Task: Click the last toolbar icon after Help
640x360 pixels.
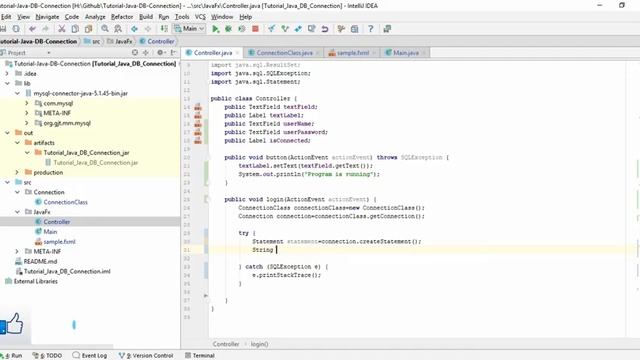Action: click(x=387, y=29)
